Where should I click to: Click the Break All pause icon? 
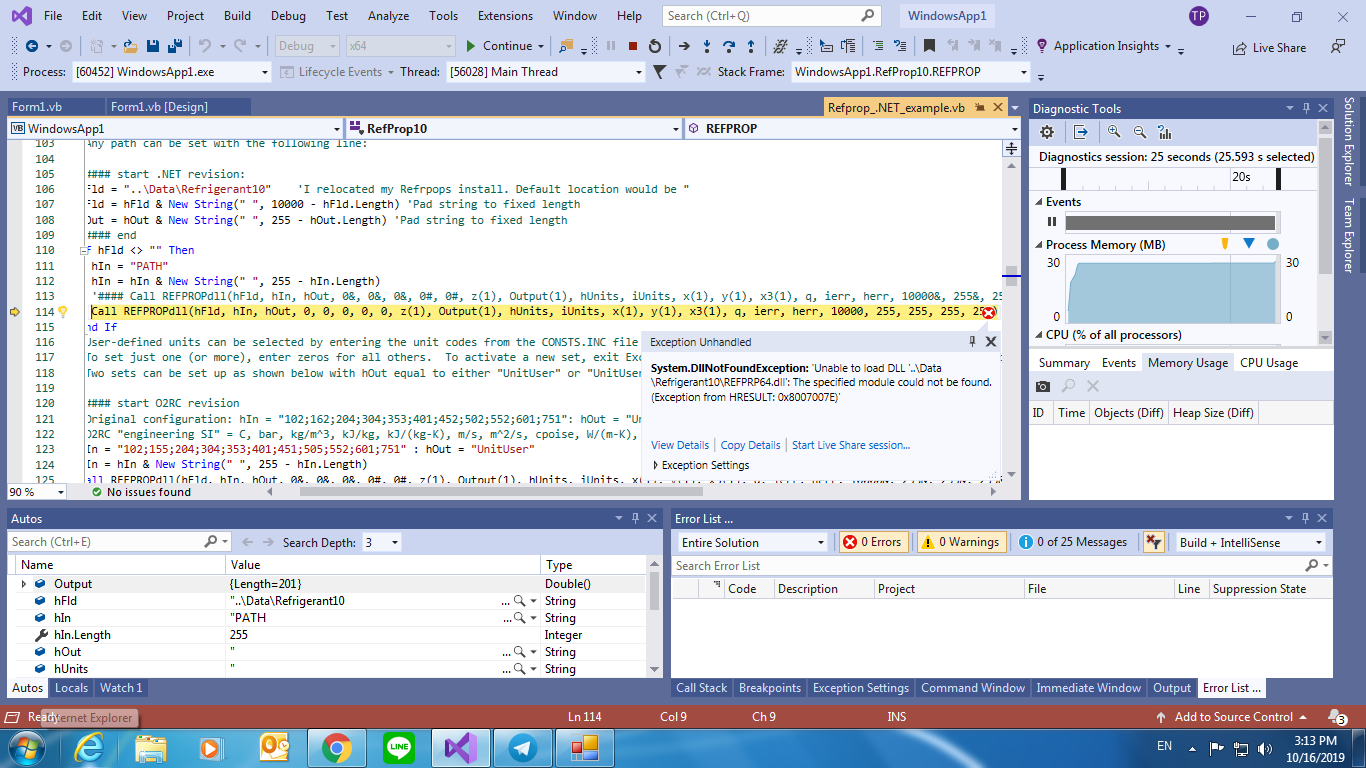611,46
